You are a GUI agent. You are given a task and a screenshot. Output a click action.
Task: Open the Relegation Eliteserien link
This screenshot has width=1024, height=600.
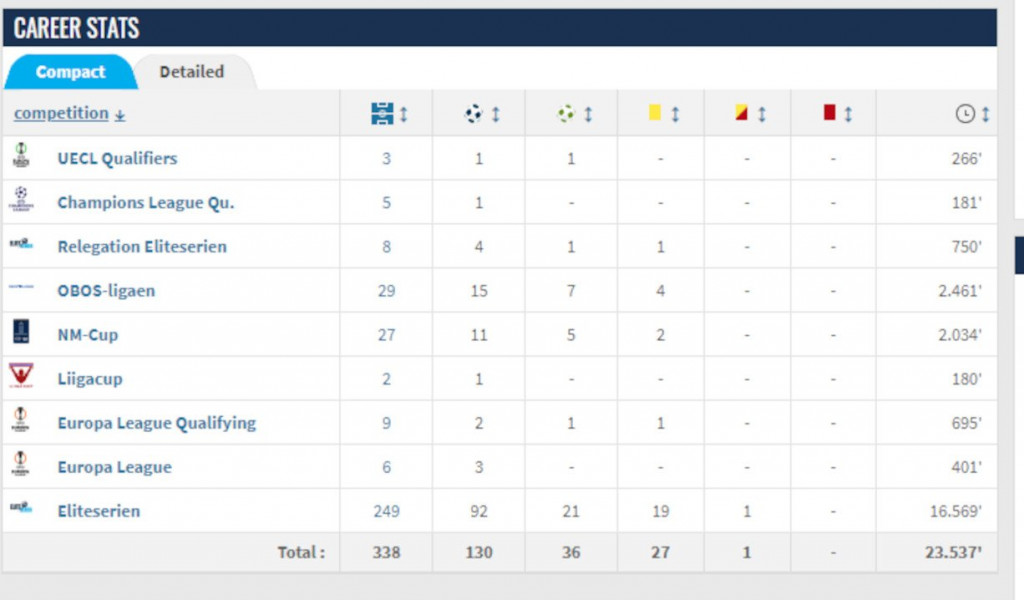click(x=142, y=246)
